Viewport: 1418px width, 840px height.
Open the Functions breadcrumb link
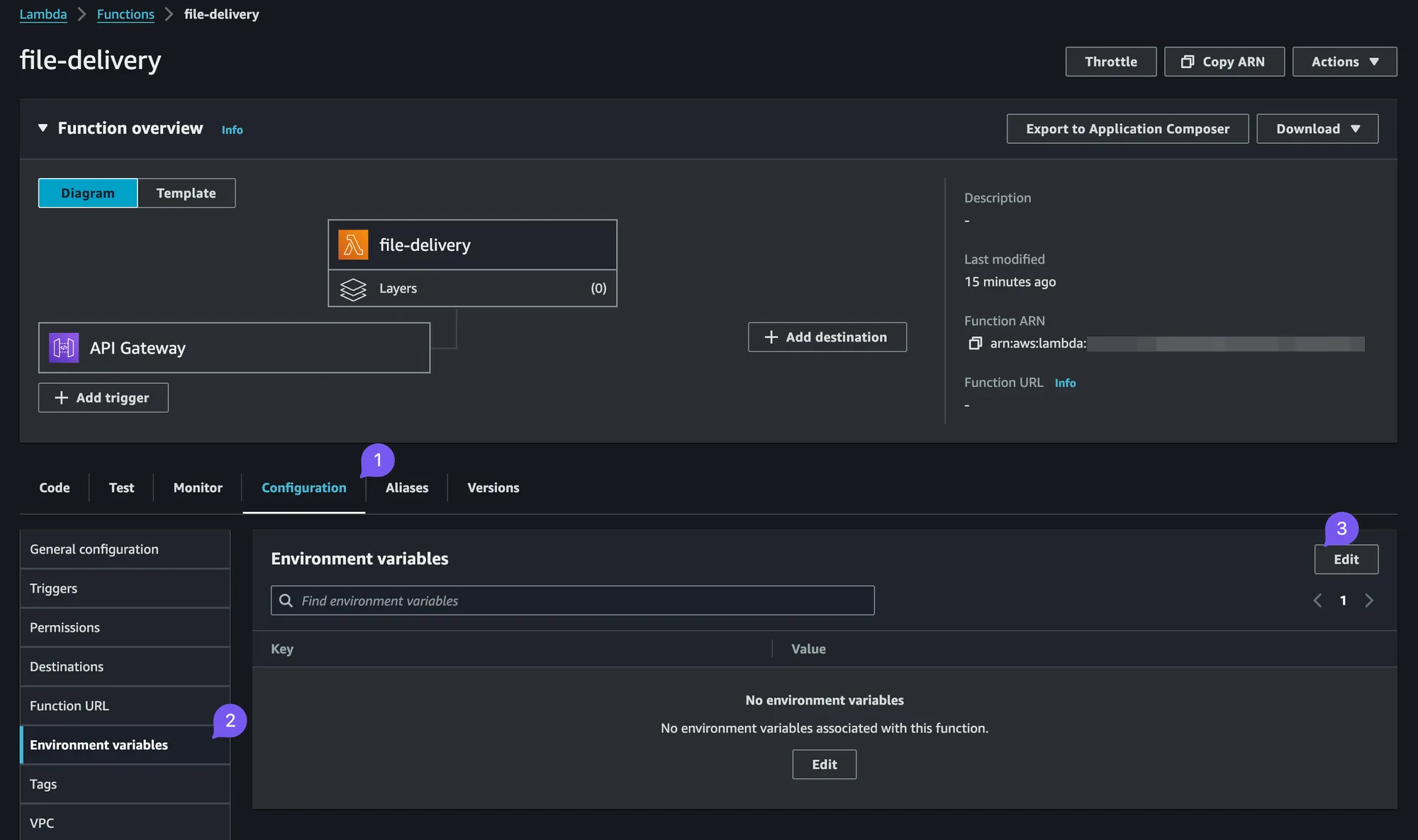(125, 14)
